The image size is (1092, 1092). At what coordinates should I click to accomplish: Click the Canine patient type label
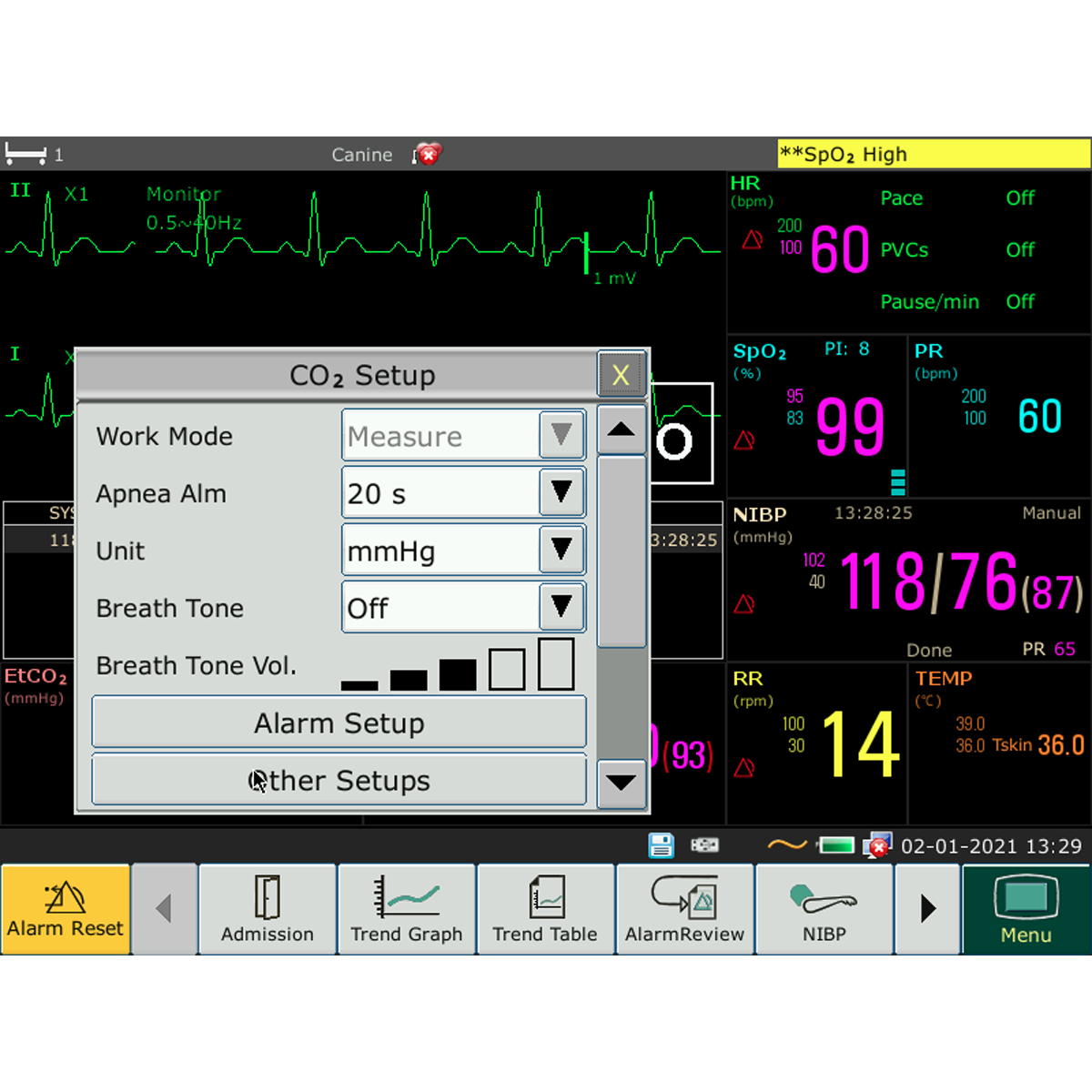click(x=362, y=155)
